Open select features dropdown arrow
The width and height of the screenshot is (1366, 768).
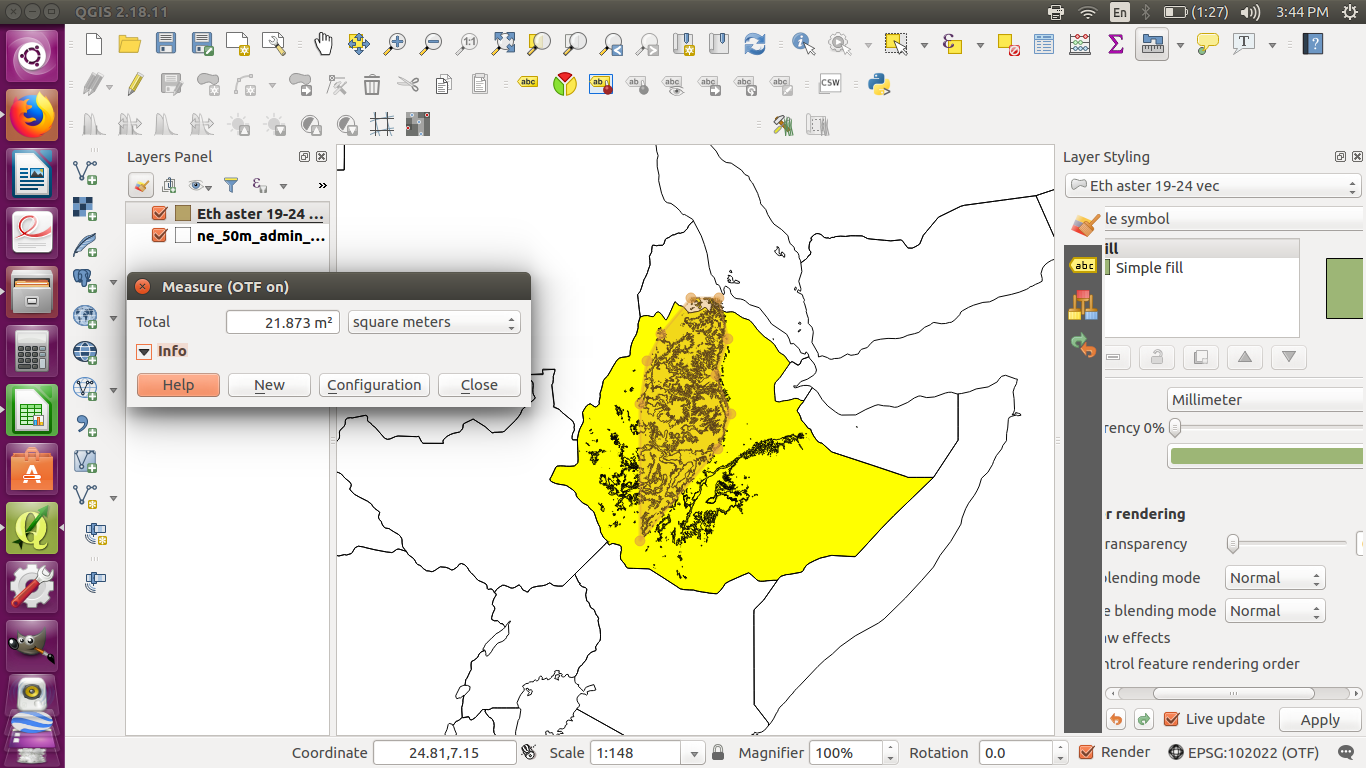[924, 45]
